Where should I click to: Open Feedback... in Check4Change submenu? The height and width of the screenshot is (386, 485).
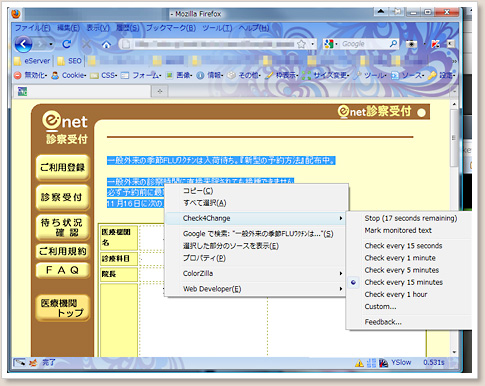coord(383,322)
